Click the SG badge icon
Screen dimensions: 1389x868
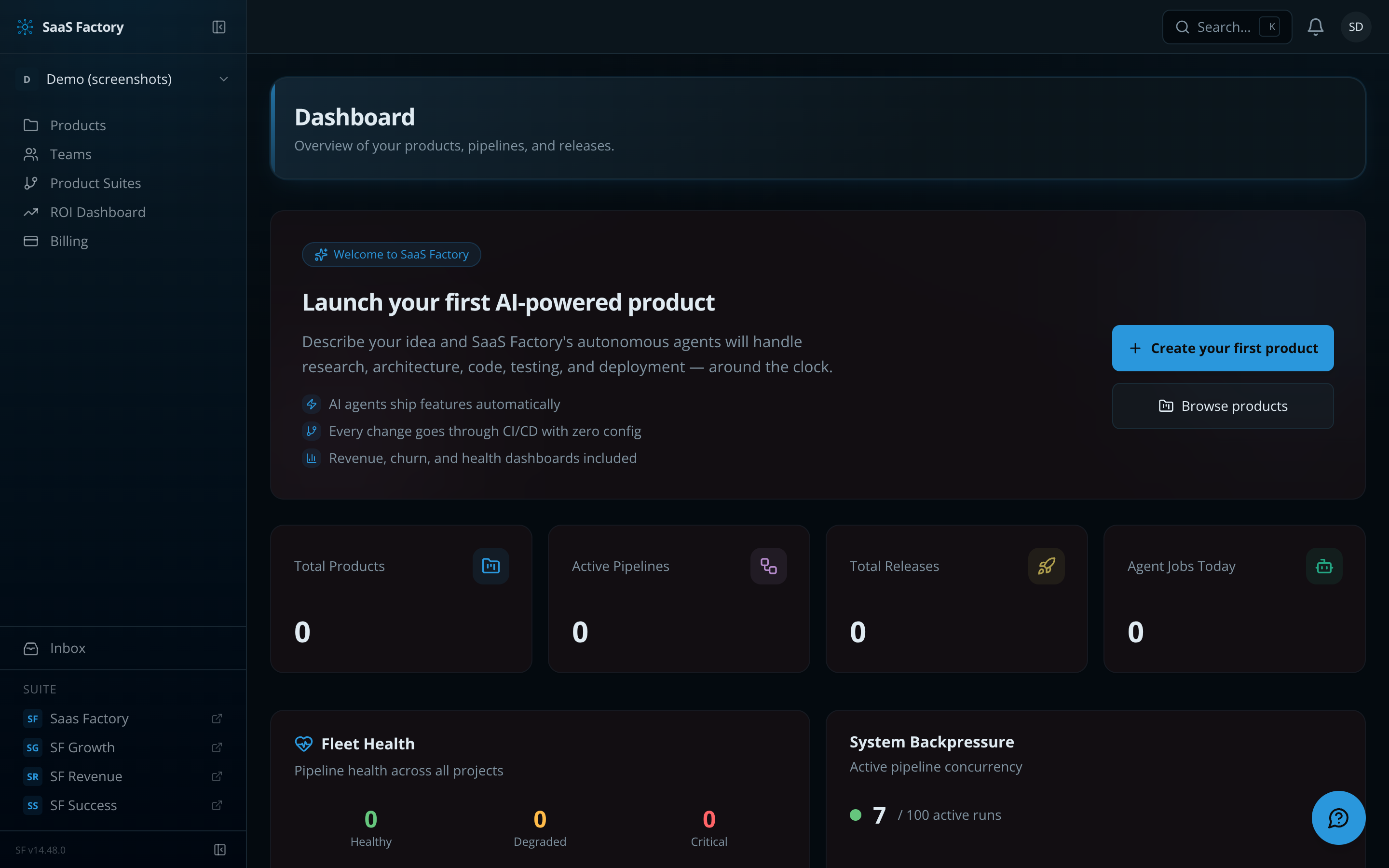pyautogui.click(x=33, y=747)
